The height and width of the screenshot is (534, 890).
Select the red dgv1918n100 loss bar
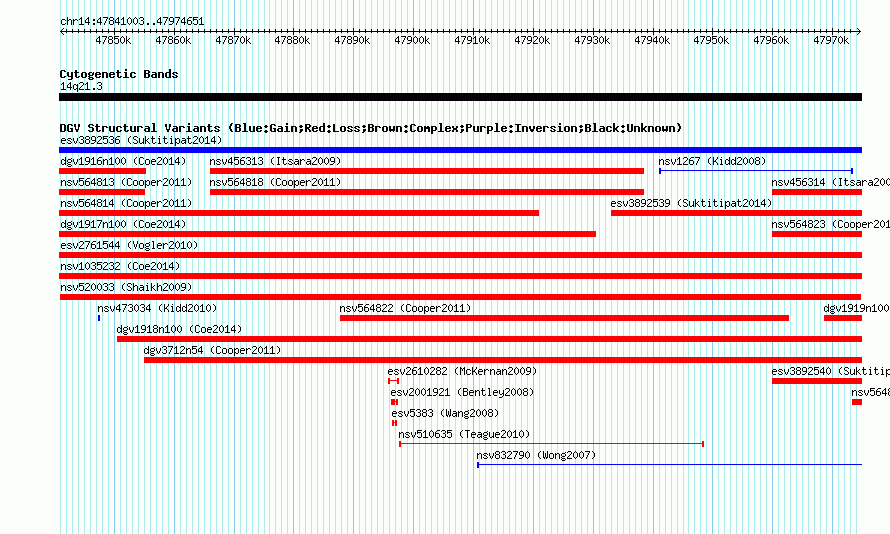click(x=489, y=339)
